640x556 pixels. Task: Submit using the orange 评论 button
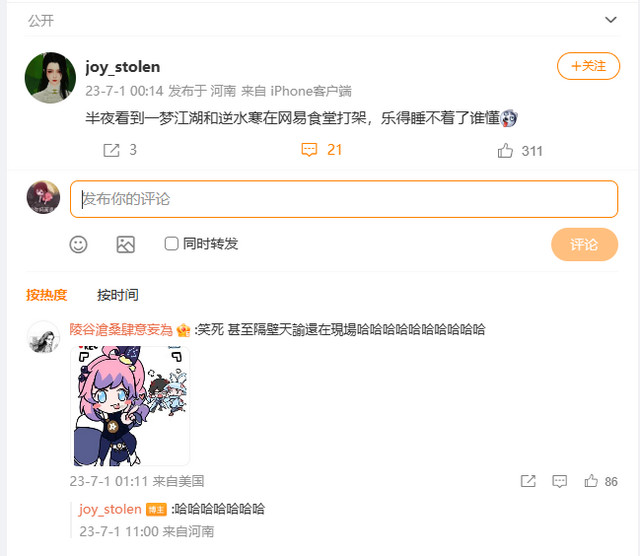click(584, 245)
